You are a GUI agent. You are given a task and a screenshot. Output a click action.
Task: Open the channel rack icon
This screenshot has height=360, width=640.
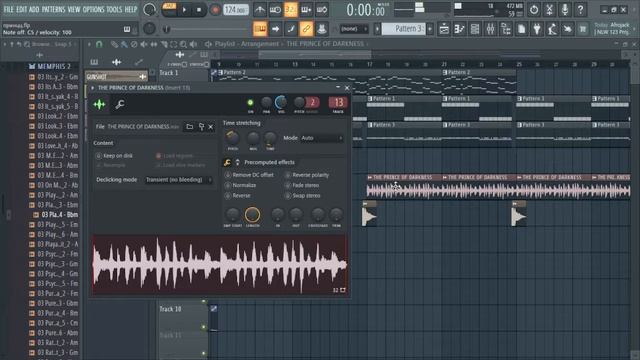point(475,29)
